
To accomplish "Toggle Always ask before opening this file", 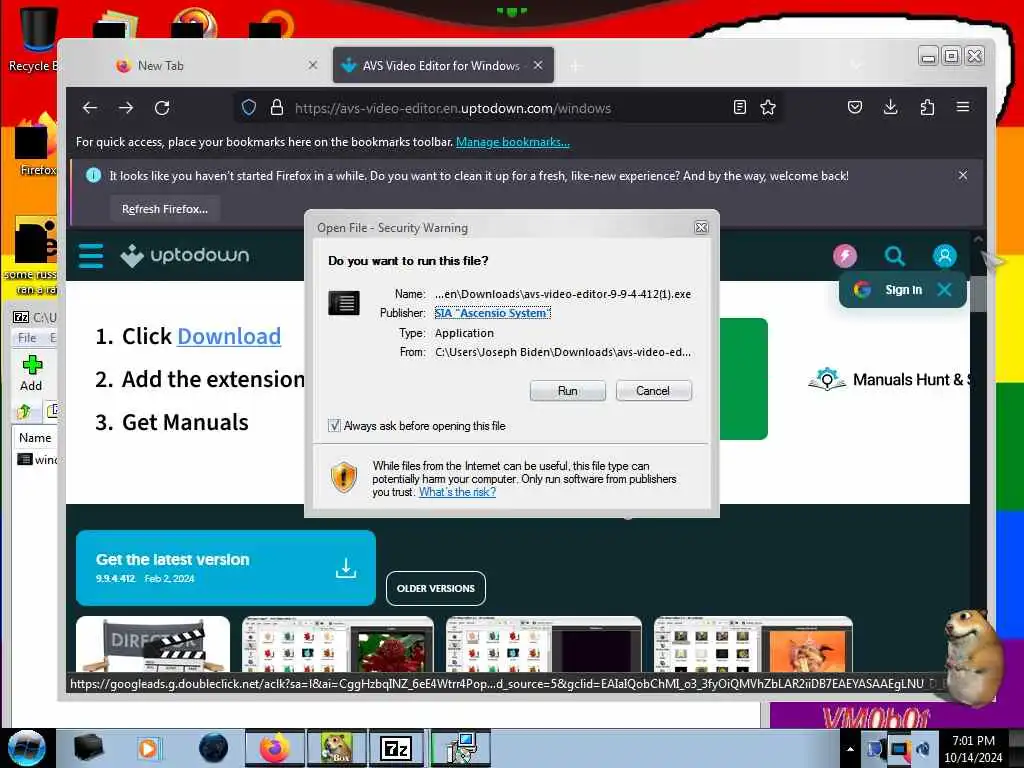I will (x=334, y=426).
